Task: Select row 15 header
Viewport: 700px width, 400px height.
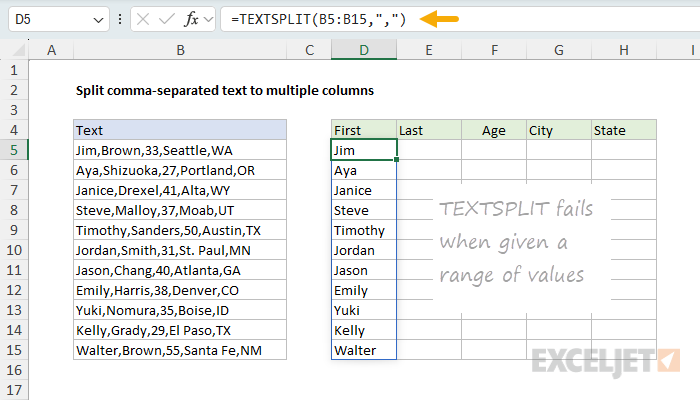Action: click(14, 350)
